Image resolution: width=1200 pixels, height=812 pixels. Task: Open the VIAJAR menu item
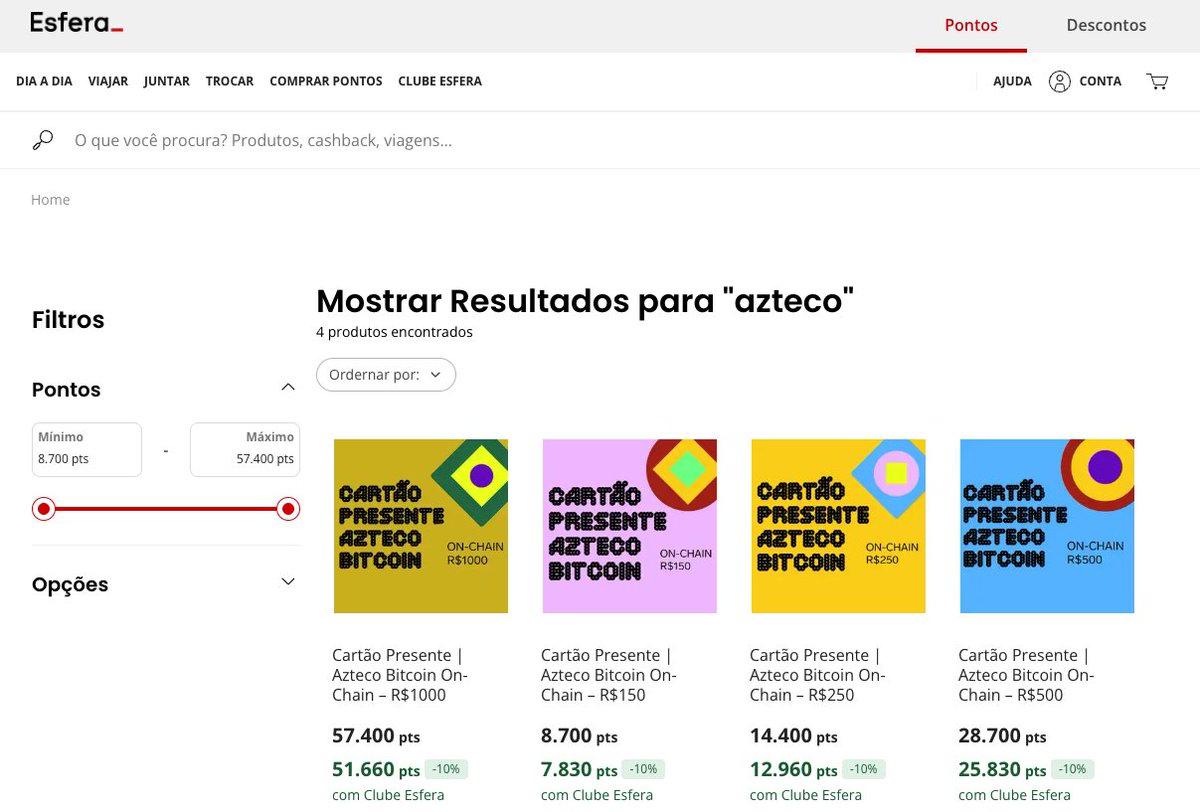tap(108, 81)
